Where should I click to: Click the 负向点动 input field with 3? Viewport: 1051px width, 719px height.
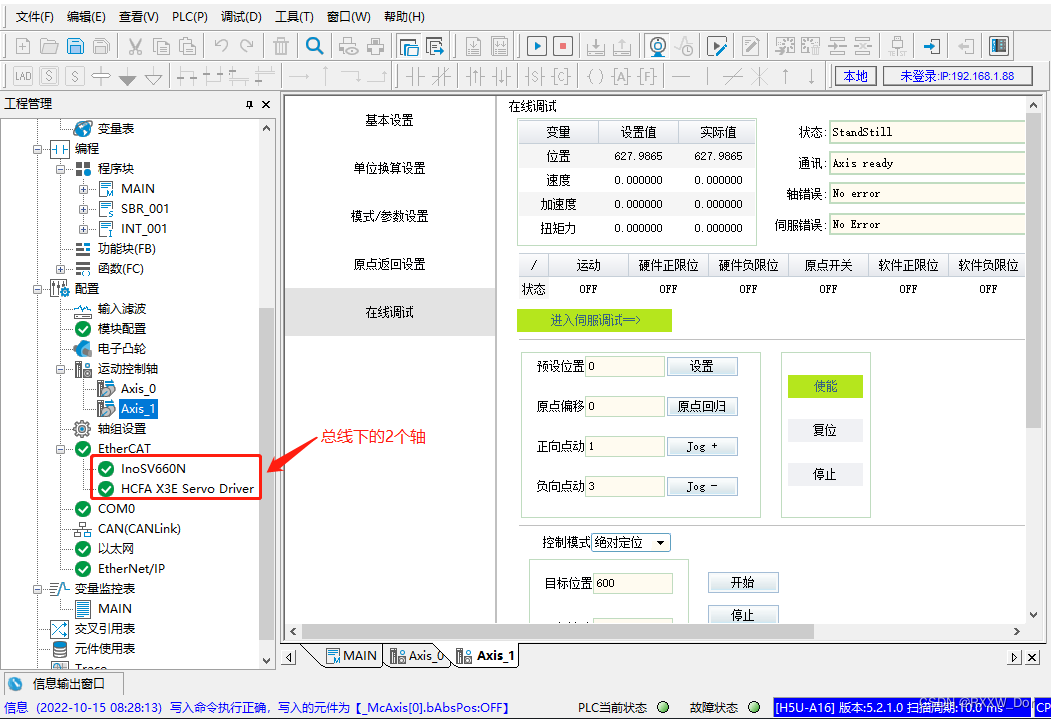625,486
